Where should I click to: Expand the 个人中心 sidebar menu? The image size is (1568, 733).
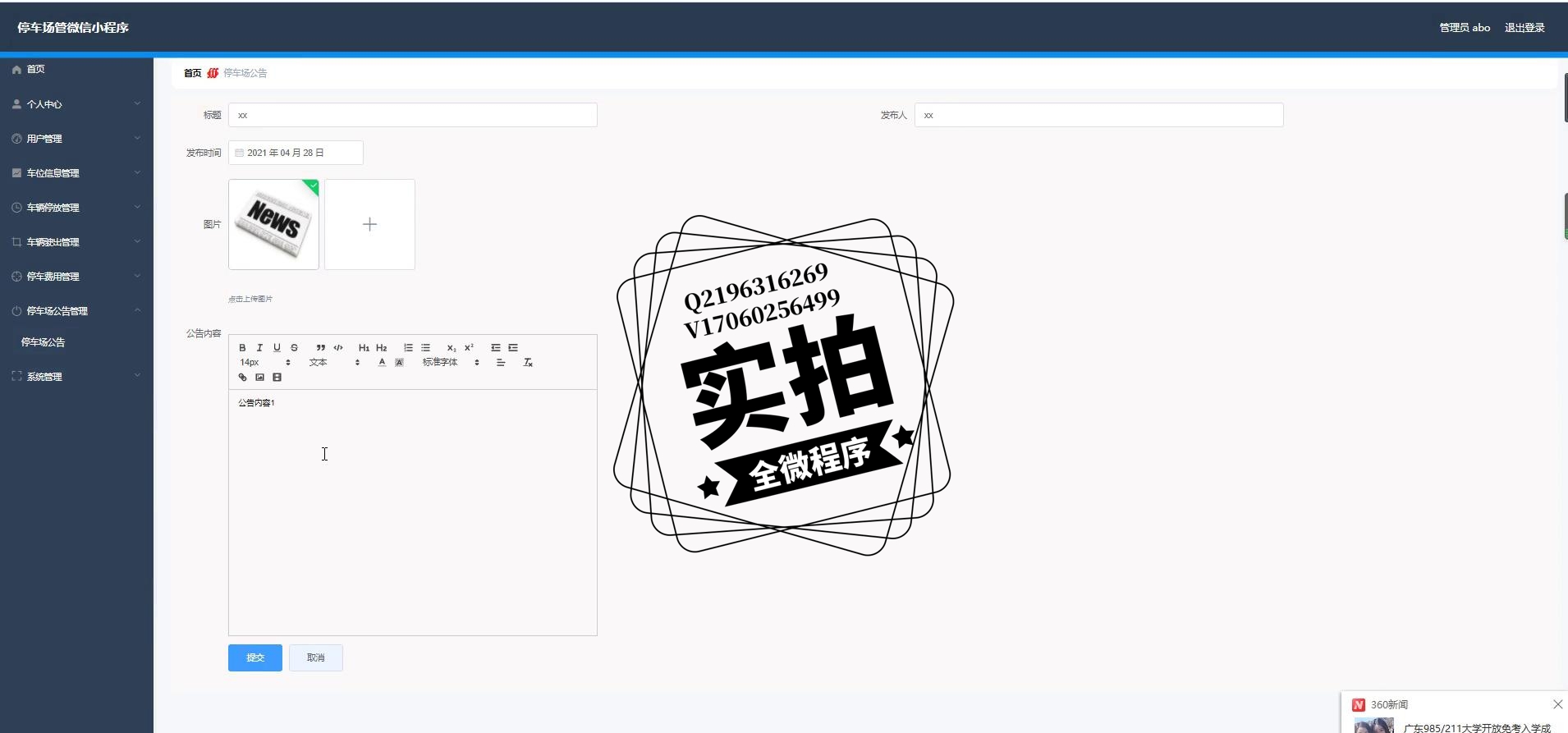tap(76, 104)
